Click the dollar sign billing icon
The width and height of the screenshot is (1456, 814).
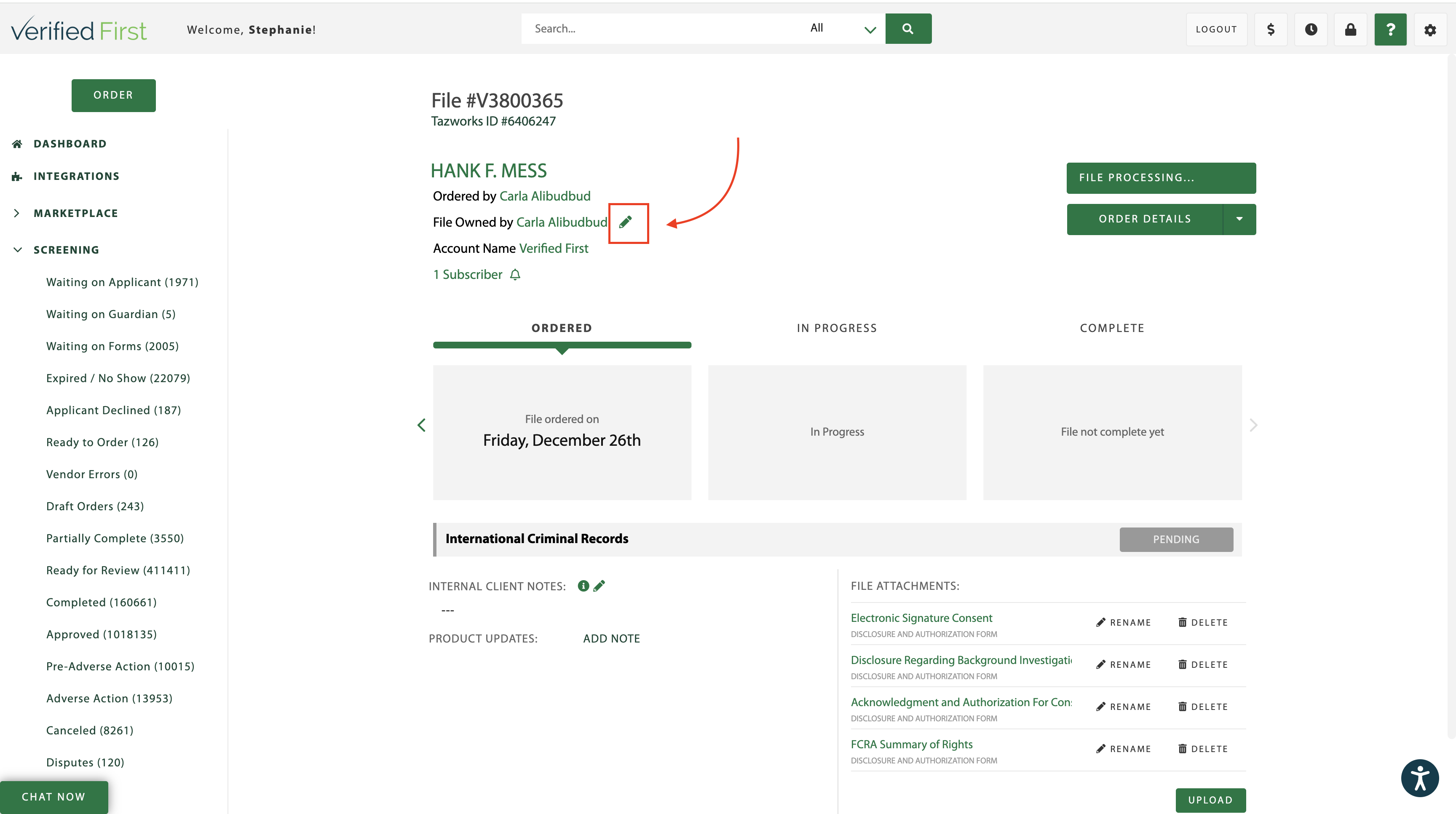tap(1271, 29)
